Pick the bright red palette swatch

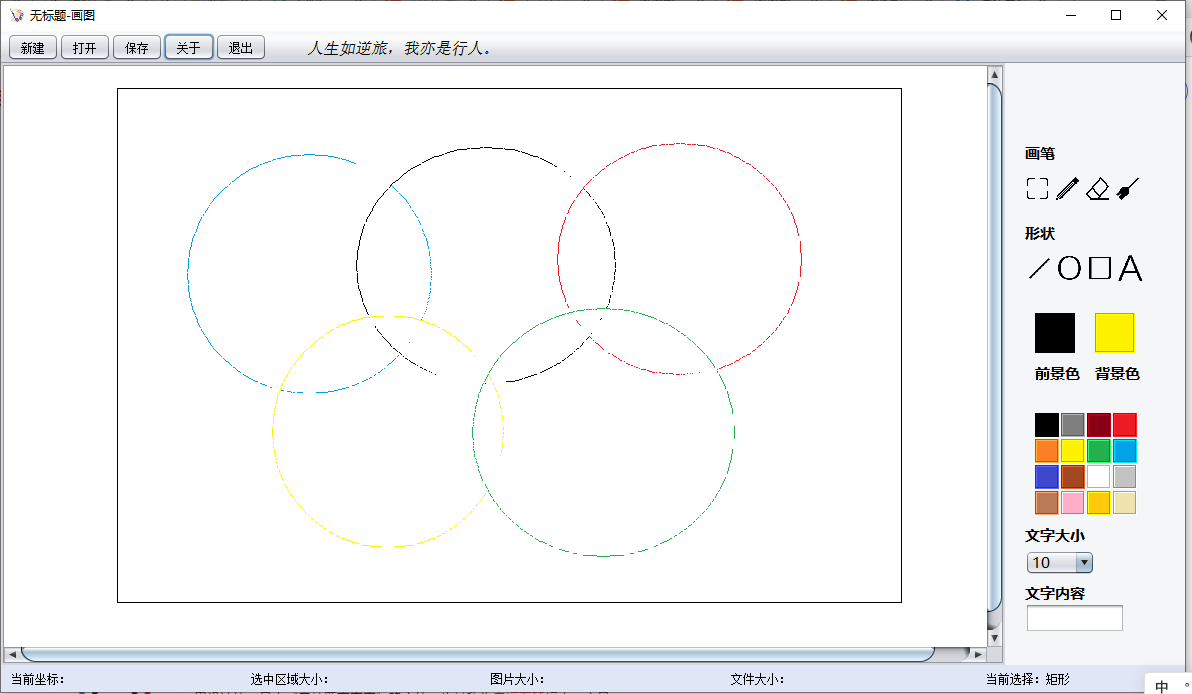pos(1124,425)
